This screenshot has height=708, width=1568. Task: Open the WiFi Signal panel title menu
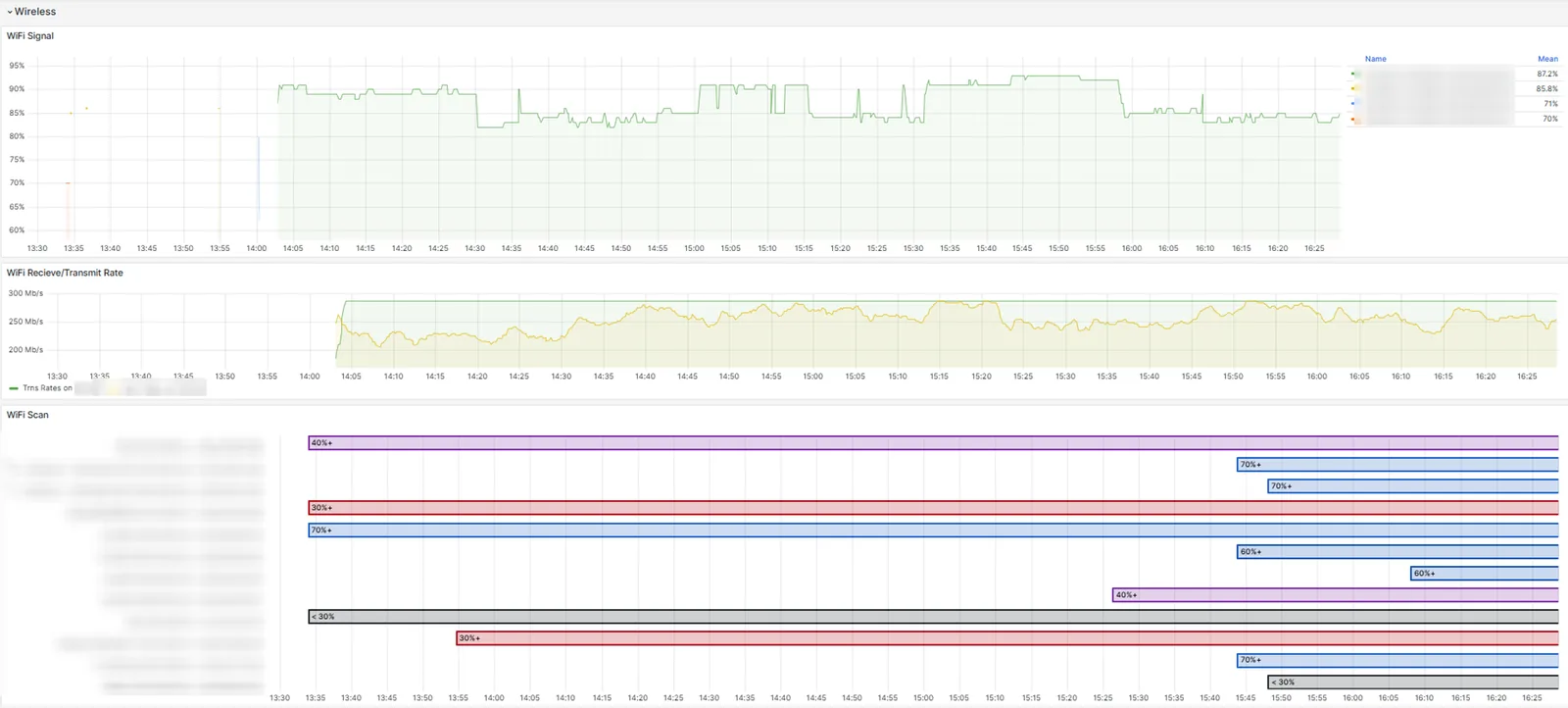[x=30, y=36]
